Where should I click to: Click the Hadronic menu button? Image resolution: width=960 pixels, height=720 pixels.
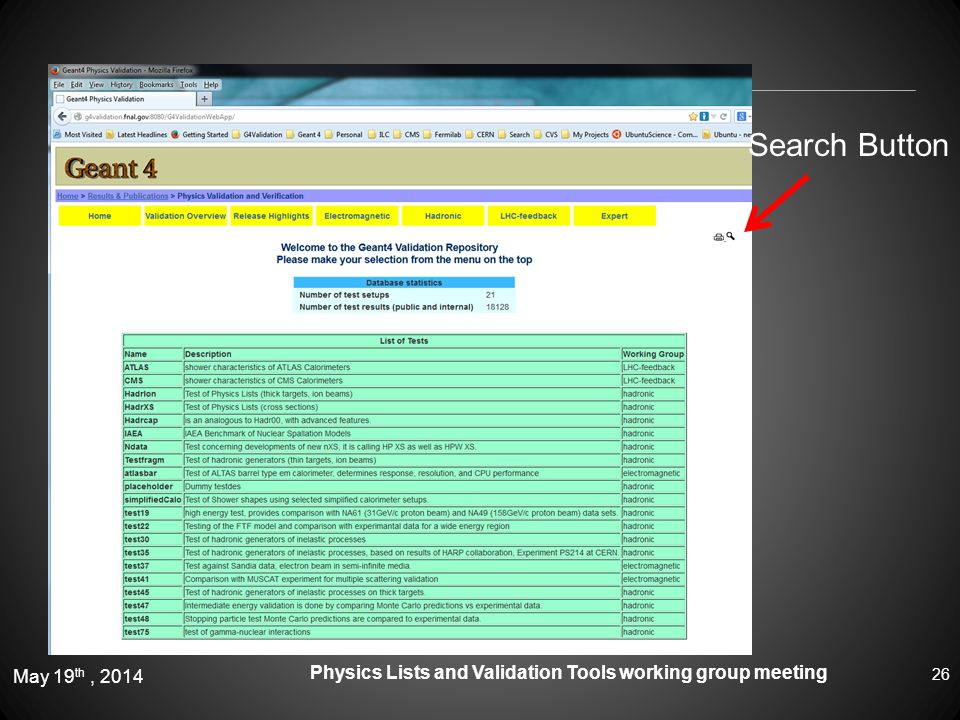point(443,216)
